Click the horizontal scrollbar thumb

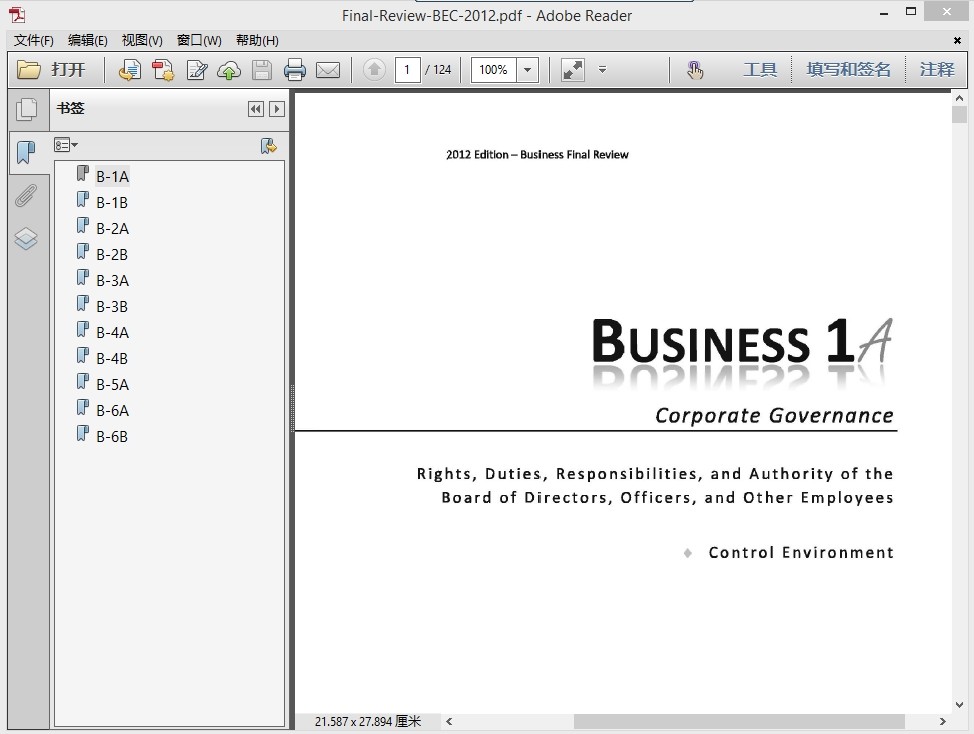pyautogui.click(x=738, y=721)
